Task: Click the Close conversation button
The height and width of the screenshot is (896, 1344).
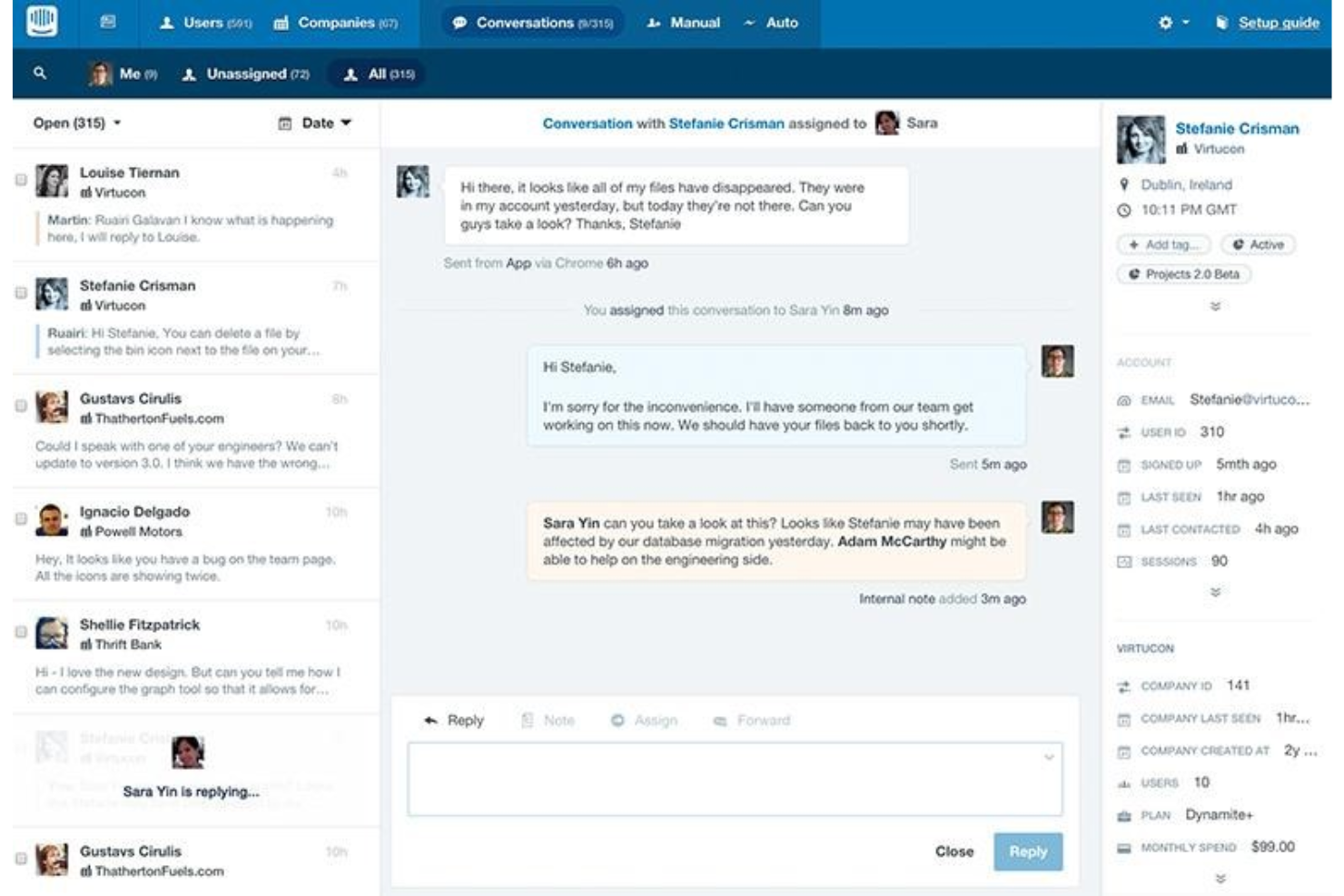Action: point(954,852)
